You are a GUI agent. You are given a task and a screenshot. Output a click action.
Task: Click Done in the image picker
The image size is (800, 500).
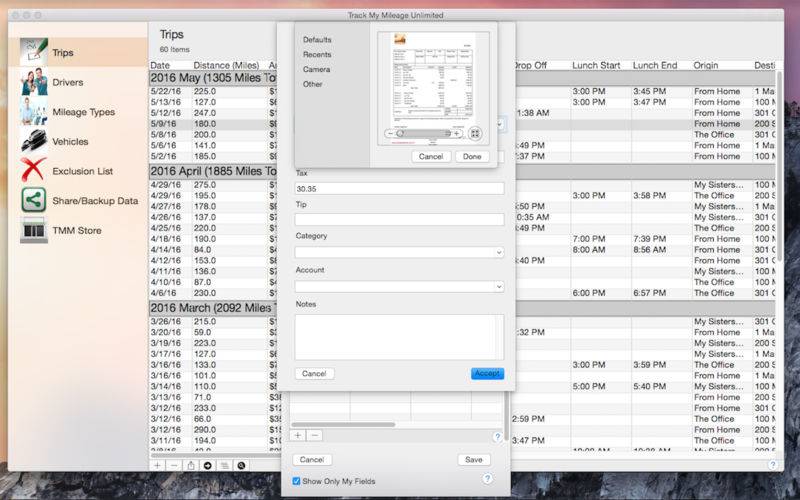tap(472, 157)
